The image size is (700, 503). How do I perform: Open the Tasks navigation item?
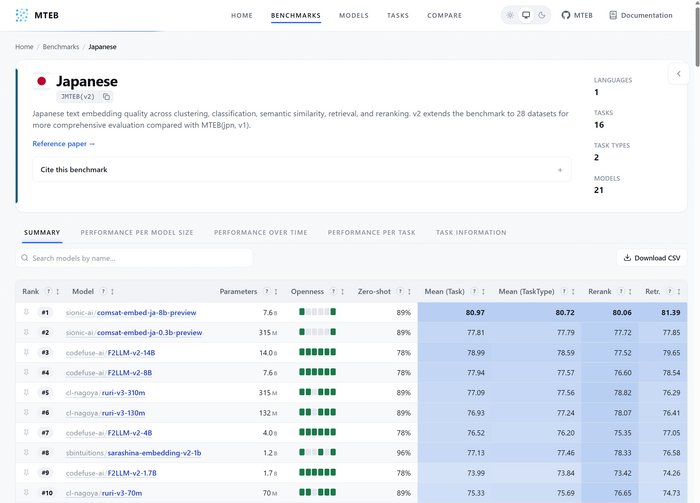[398, 15]
